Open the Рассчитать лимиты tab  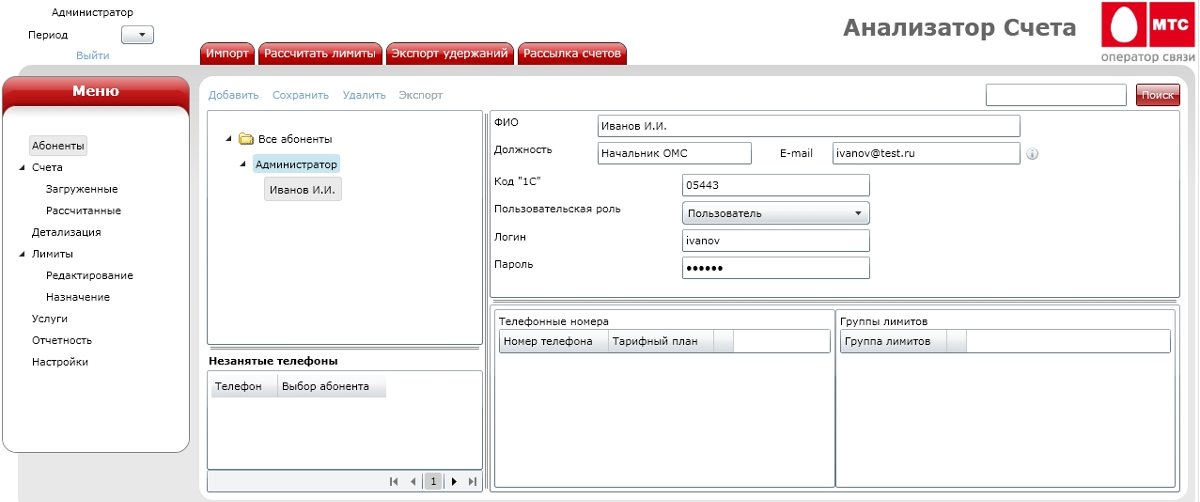pos(320,54)
